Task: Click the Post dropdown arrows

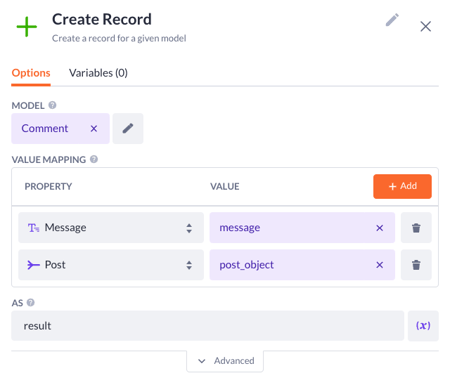Action: tap(189, 265)
